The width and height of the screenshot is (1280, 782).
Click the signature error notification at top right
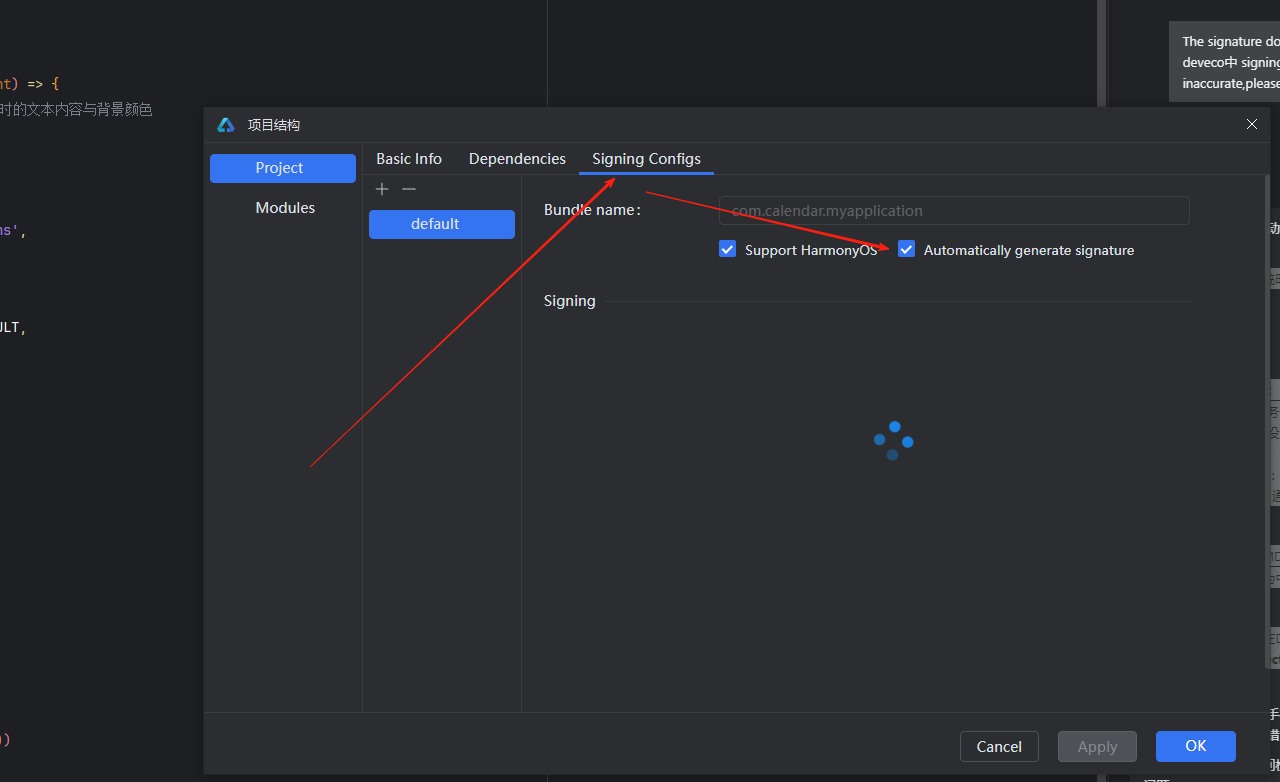tap(1224, 62)
